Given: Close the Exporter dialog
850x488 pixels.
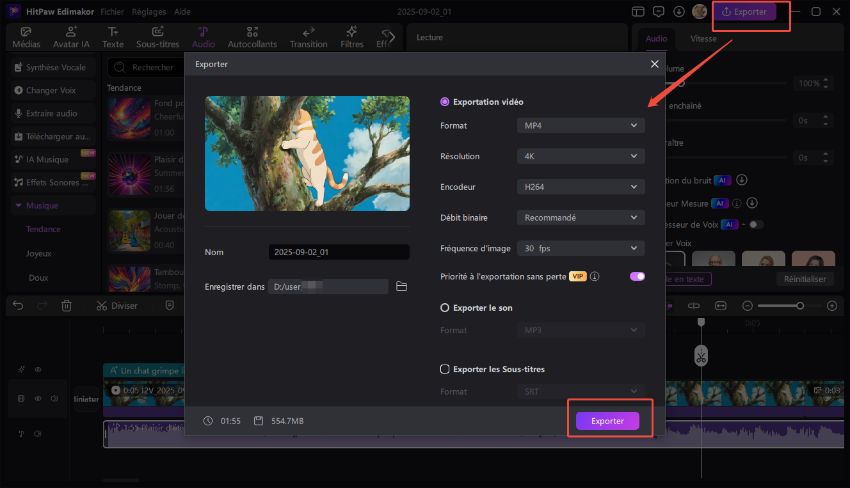Looking at the screenshot, I should point(654,64).
